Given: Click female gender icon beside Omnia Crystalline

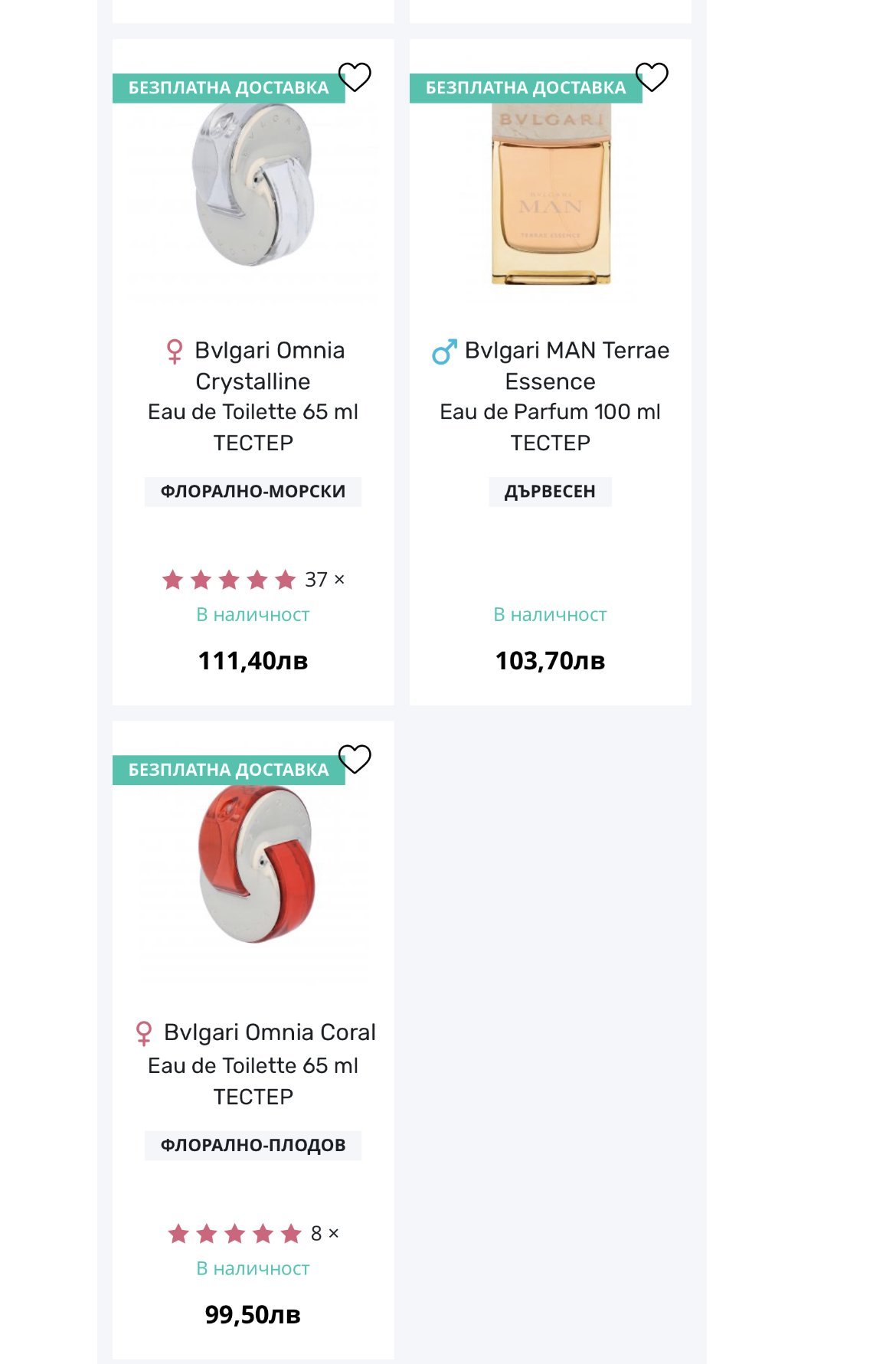Looking at the screenshot, I should tap(175, 352).
